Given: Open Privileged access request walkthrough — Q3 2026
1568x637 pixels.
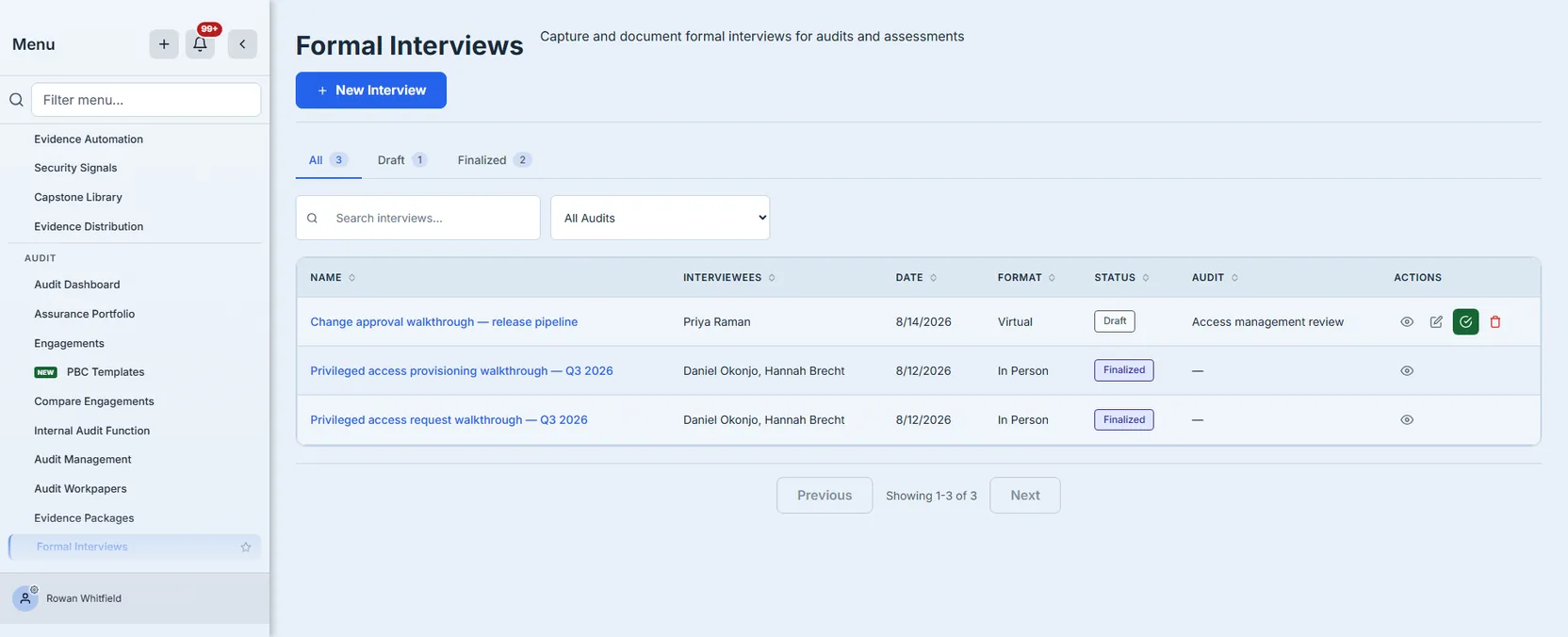Looking at the screenshot, I should (x=449, y=420).
